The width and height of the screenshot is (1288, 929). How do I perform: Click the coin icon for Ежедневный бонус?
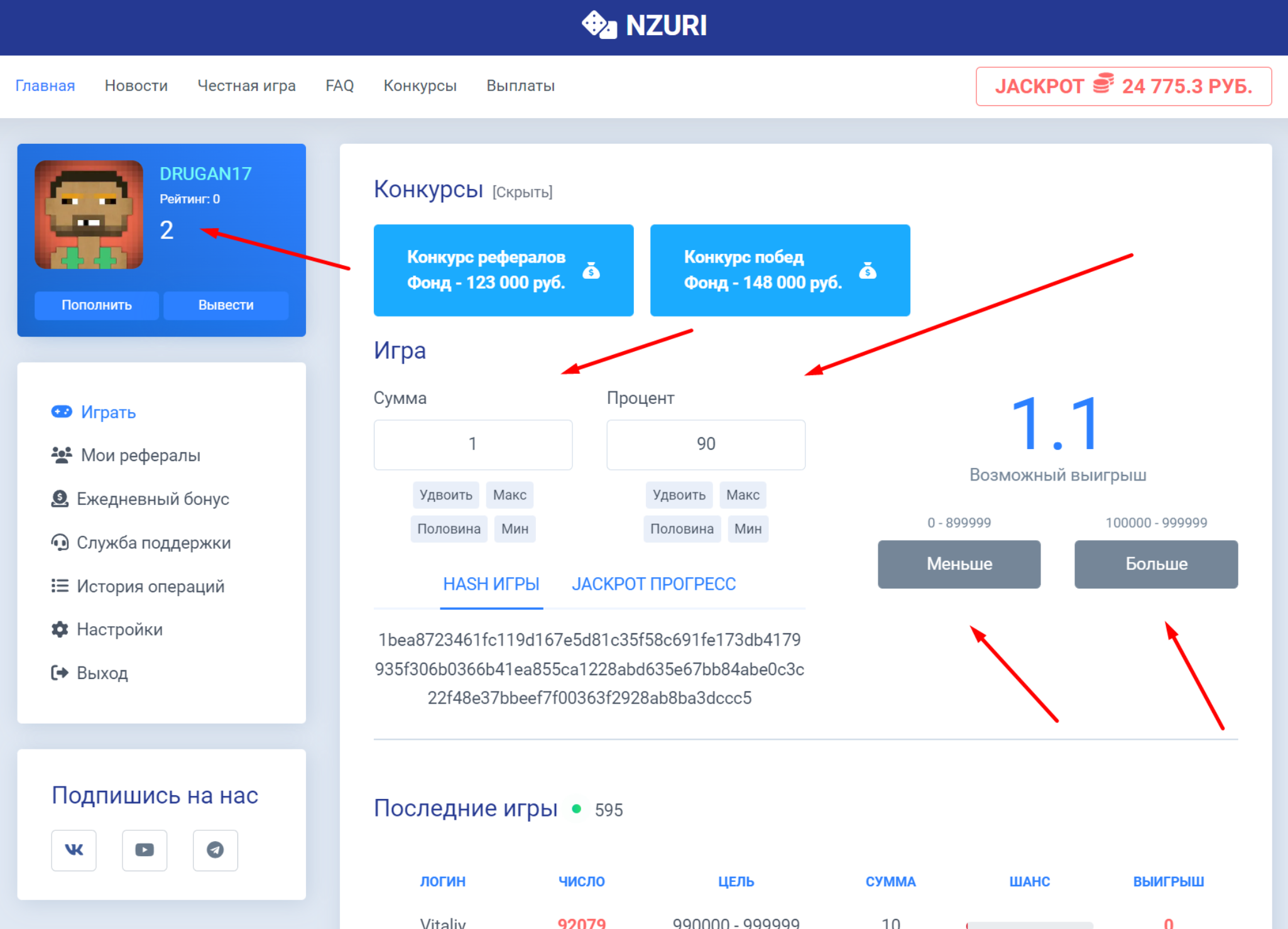(60, 499)
